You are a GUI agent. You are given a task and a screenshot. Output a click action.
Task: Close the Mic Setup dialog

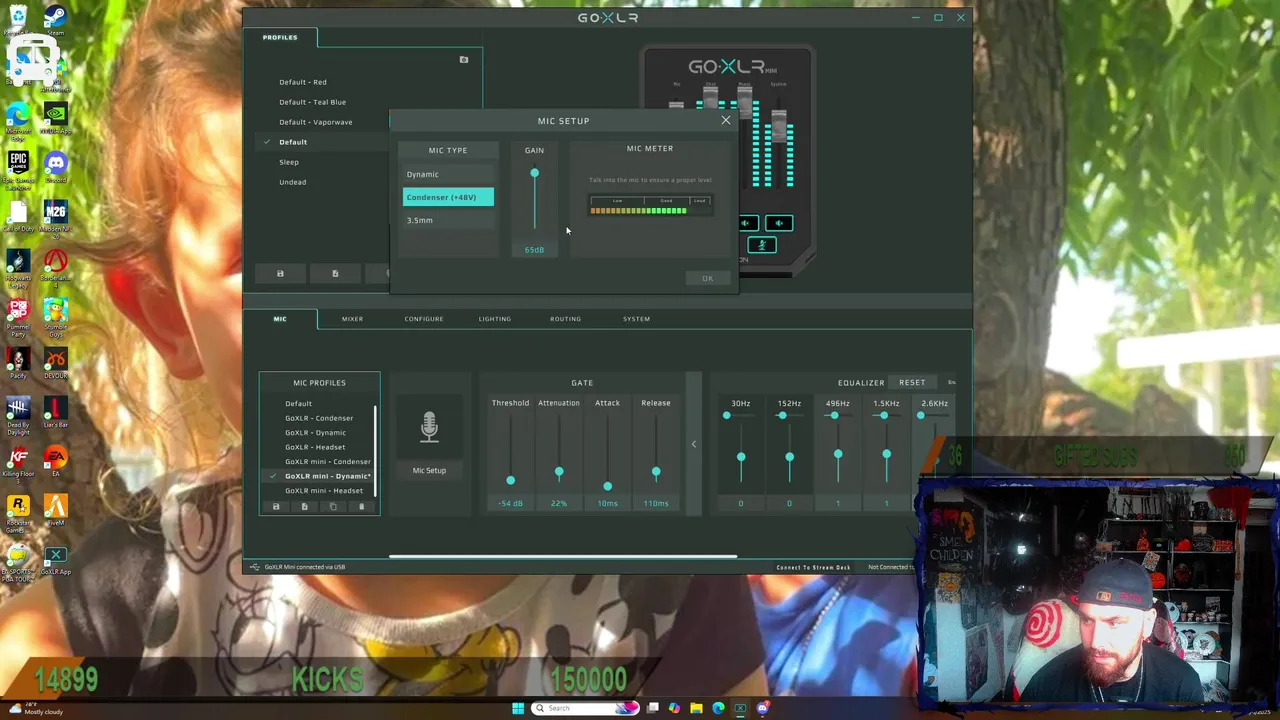[x=726, y=120]
